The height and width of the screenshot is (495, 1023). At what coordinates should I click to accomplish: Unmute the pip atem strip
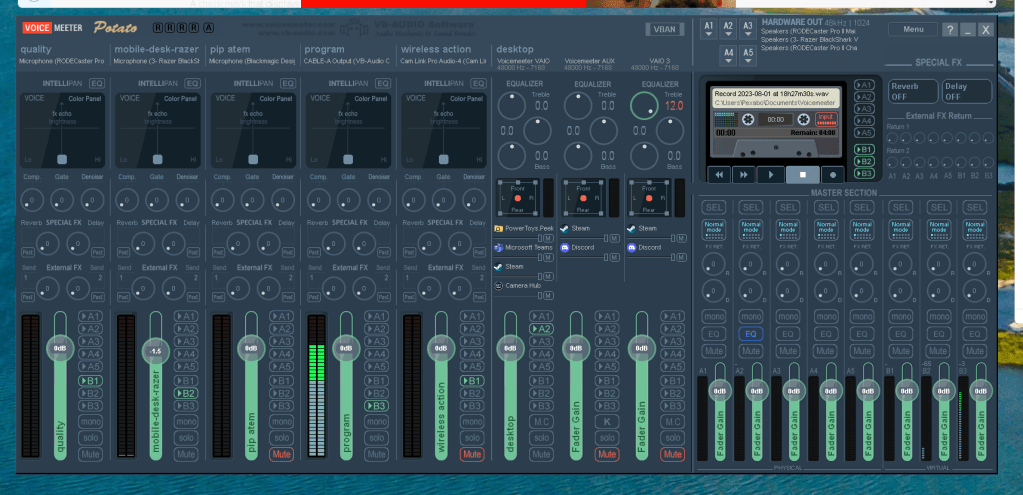(281, 454)
